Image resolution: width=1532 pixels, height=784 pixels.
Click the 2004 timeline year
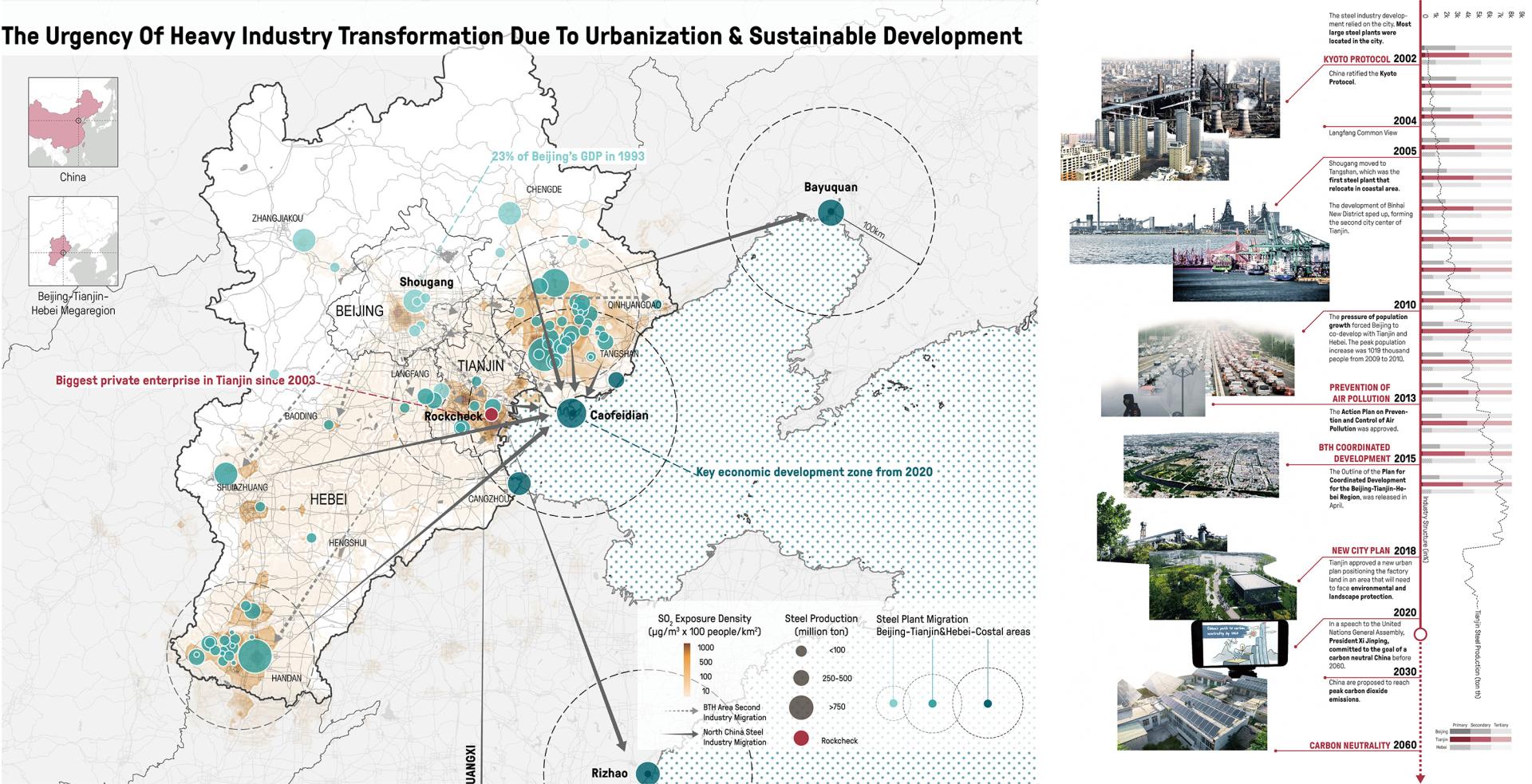1405,121
